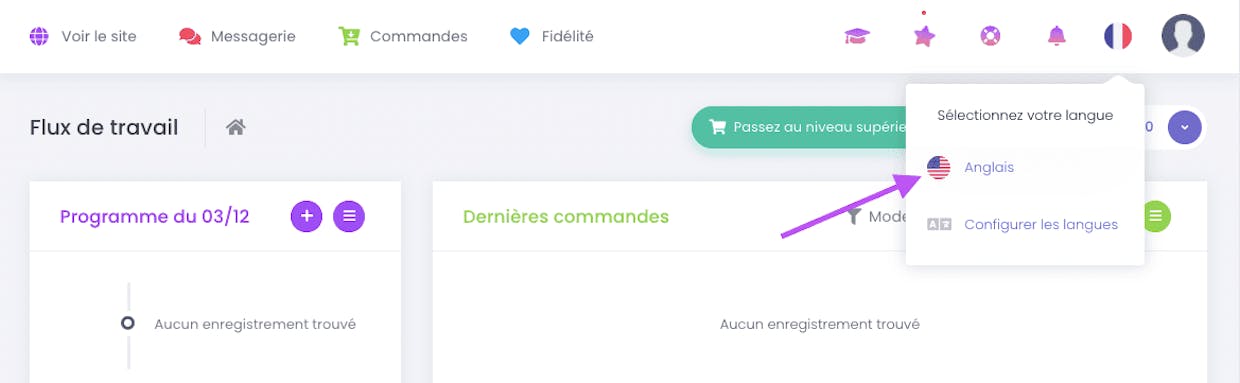Open Voir le site link
Viewport: 1240px width, 383px height.
83,36
